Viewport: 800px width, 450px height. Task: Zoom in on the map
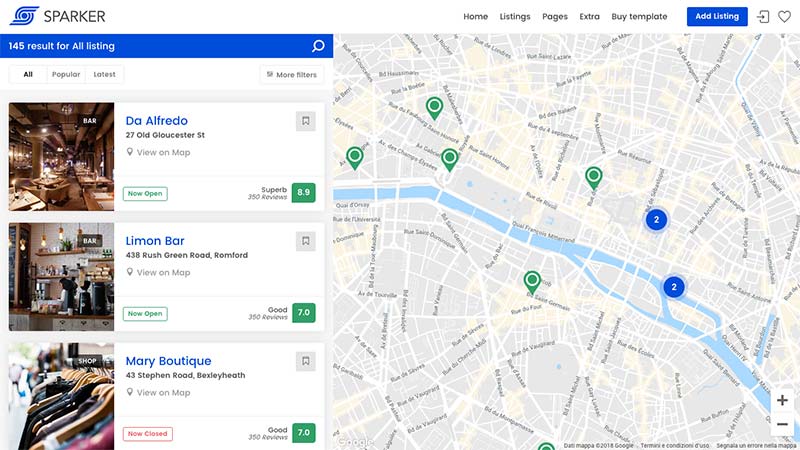click(782, 400)
